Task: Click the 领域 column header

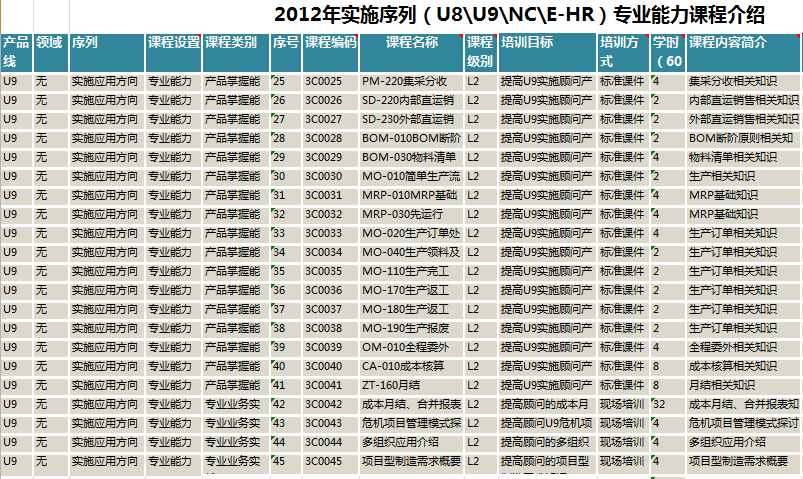Action: pos(51,52)
